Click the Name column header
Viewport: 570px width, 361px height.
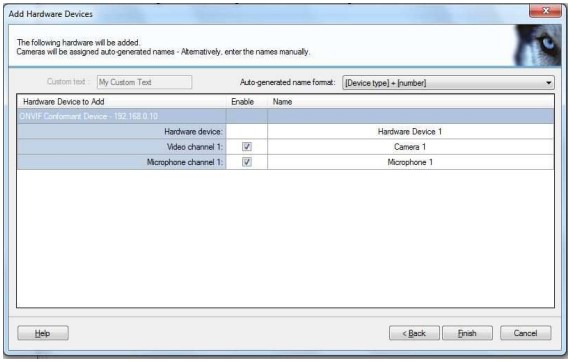pos(411,101)
